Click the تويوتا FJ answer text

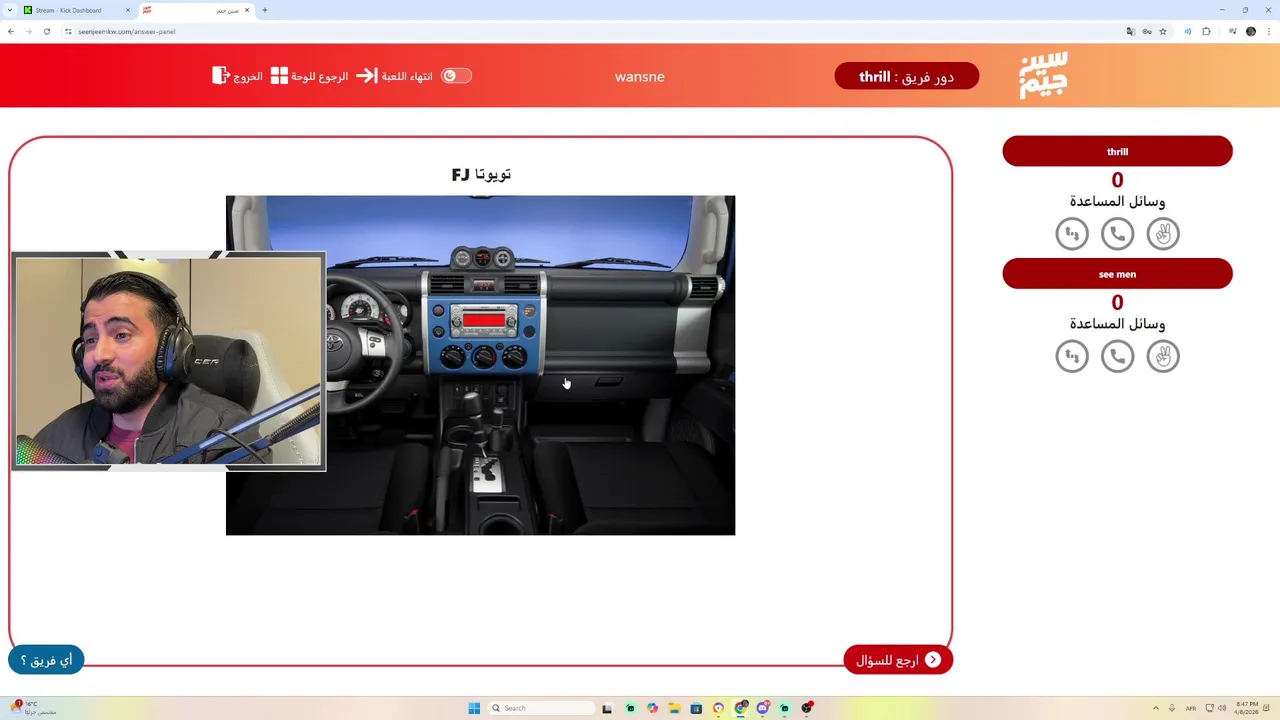click(x=481, y=174)
